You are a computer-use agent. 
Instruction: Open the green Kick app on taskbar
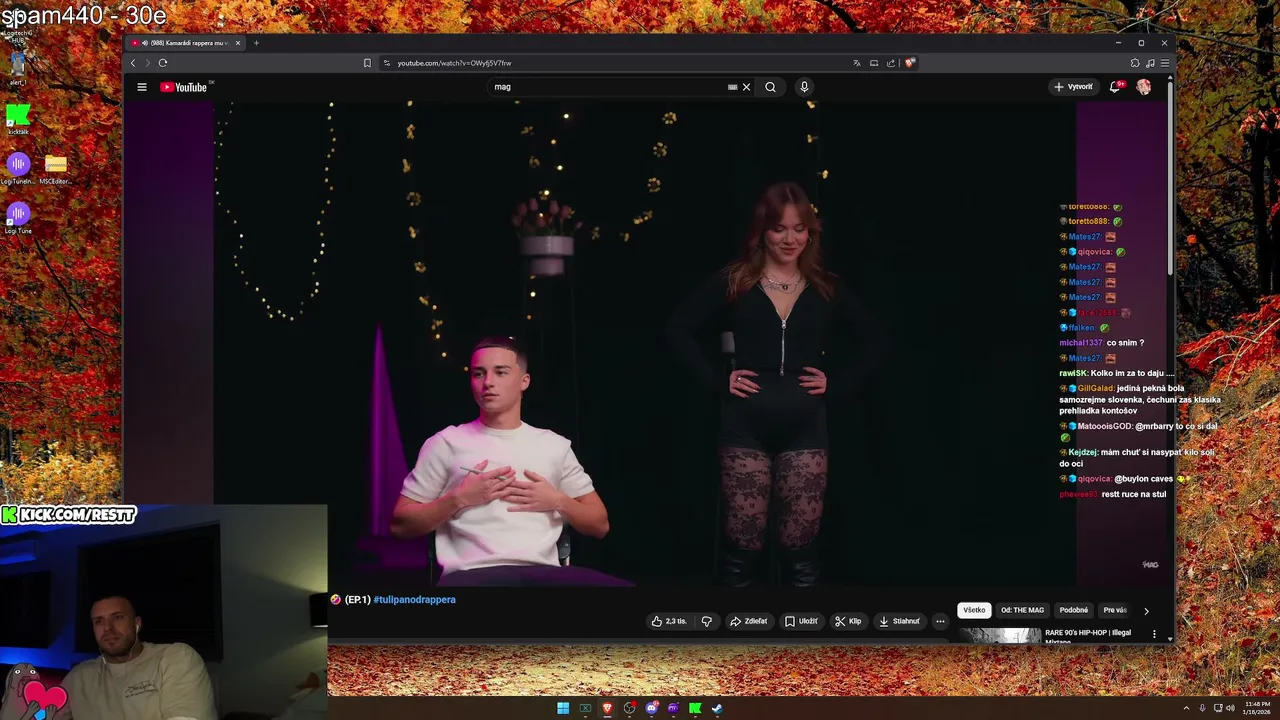[695, 708]
